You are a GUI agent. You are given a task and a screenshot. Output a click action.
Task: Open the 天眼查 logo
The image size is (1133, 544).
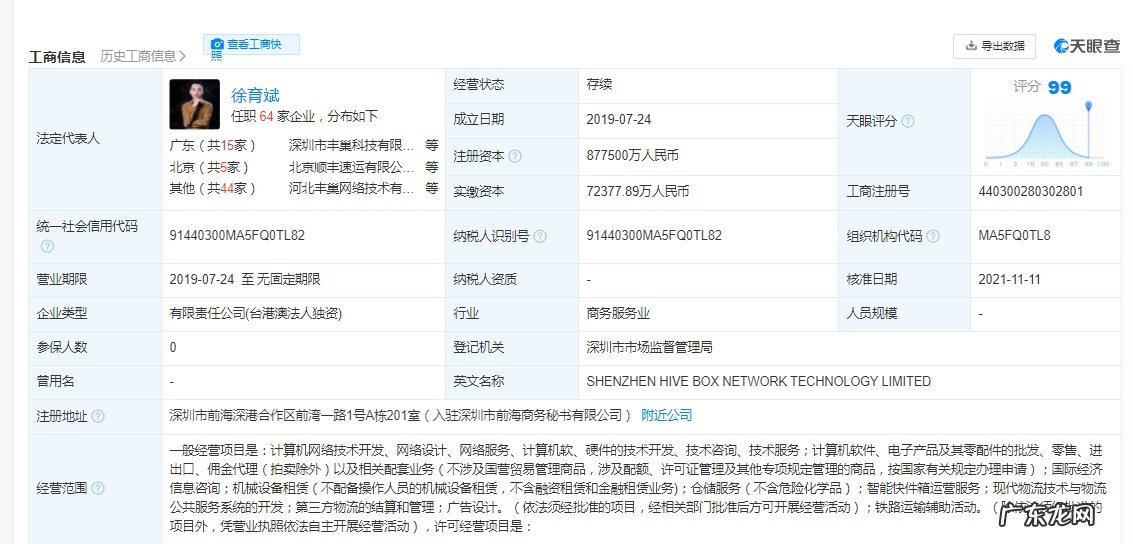point(1086,46)
